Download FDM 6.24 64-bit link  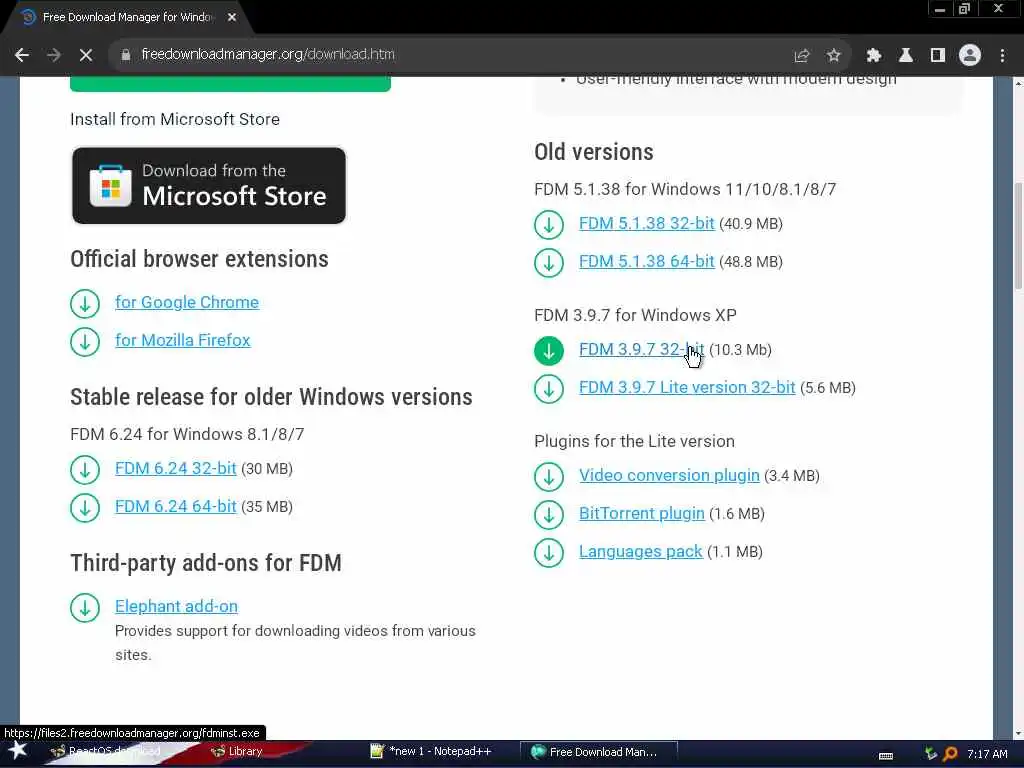(x=176, y=506)
